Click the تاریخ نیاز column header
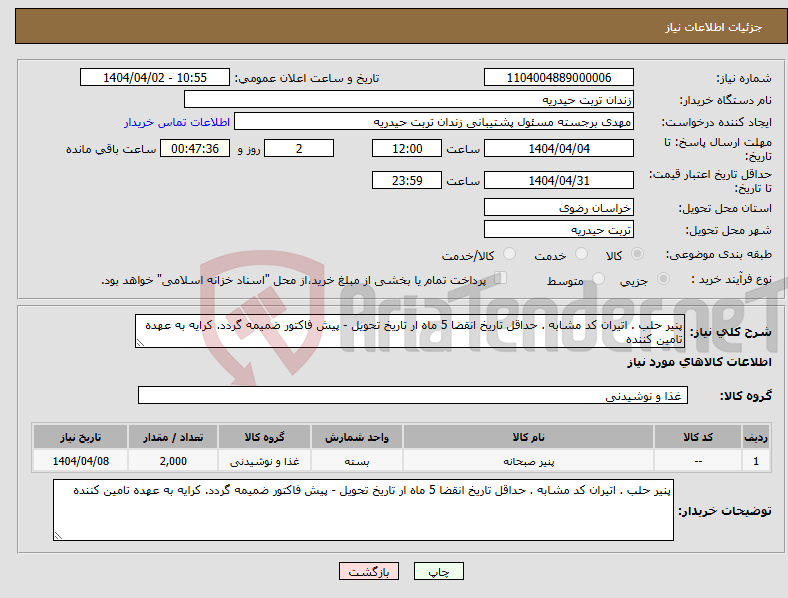788x598 pixels. 80,437
